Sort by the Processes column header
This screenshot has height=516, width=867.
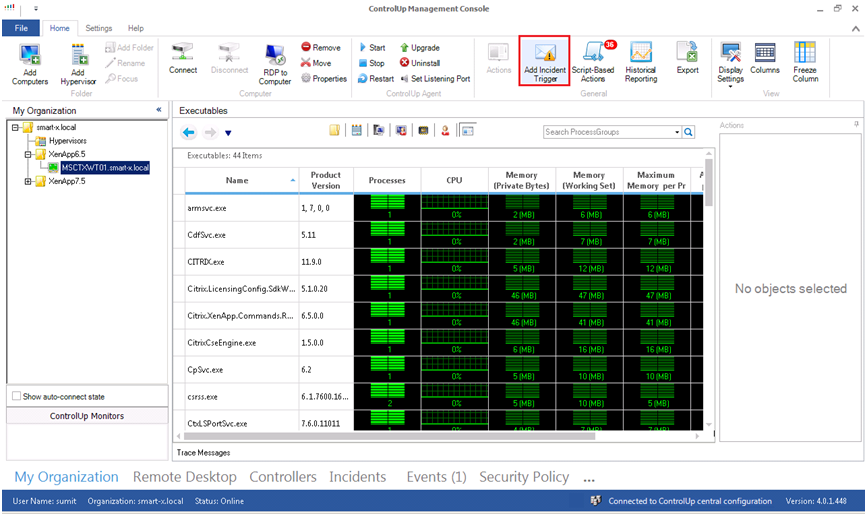(x=387, y=180)
